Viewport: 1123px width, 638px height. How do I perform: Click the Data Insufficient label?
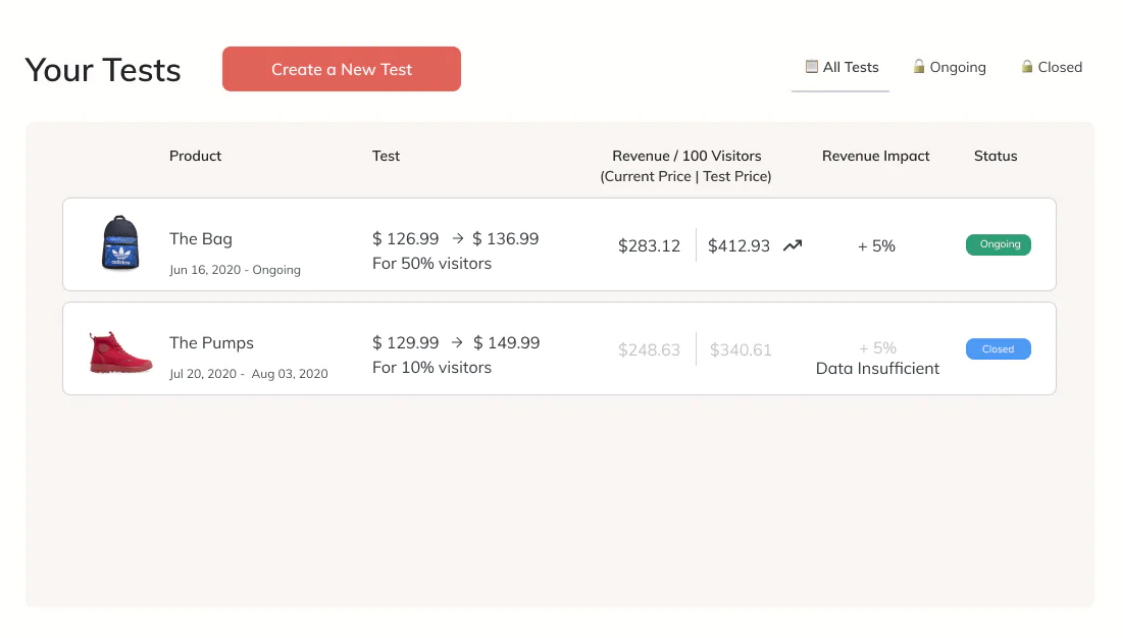[x=877, y=368]
